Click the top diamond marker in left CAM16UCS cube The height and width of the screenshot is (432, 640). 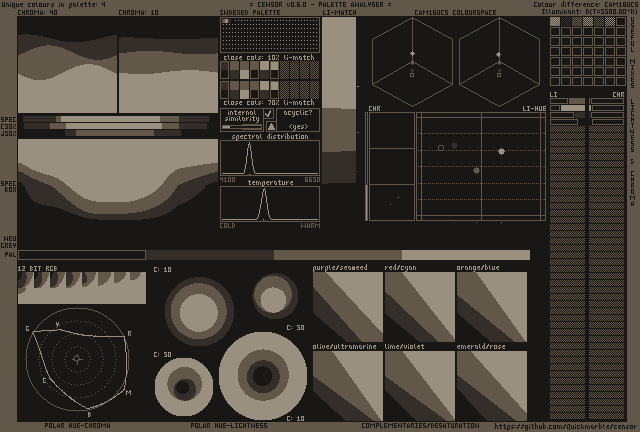point(412,53)
